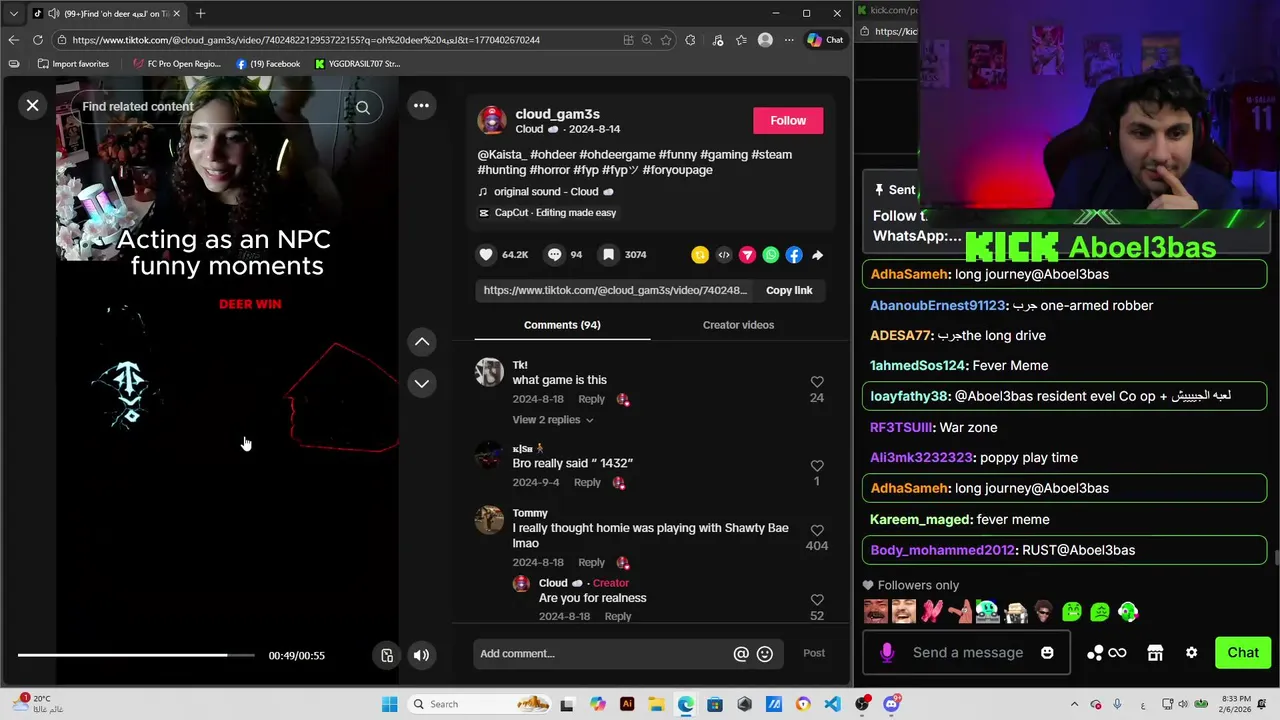The width and height of the screenshot is (1280, 720).
Task: Open cloud_gam3s profile name
Action: tap(557, 114)
